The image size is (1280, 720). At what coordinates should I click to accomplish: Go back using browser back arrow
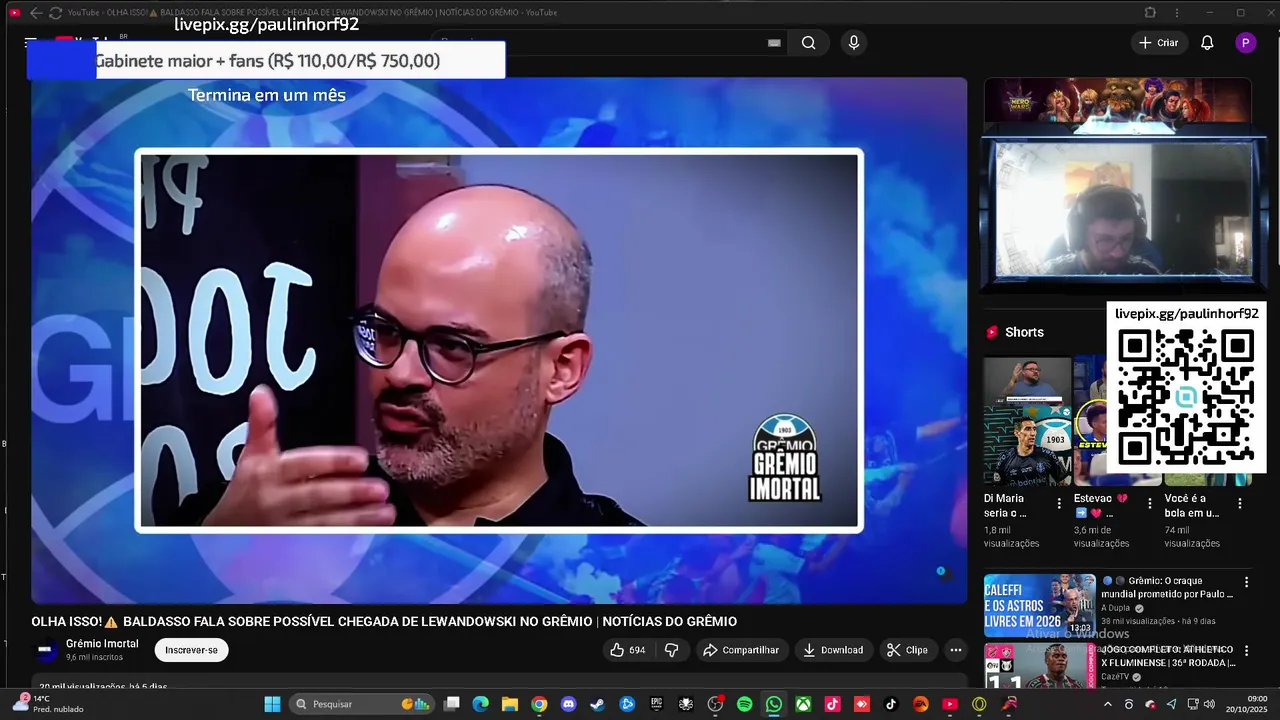click(x=36, y=13)
